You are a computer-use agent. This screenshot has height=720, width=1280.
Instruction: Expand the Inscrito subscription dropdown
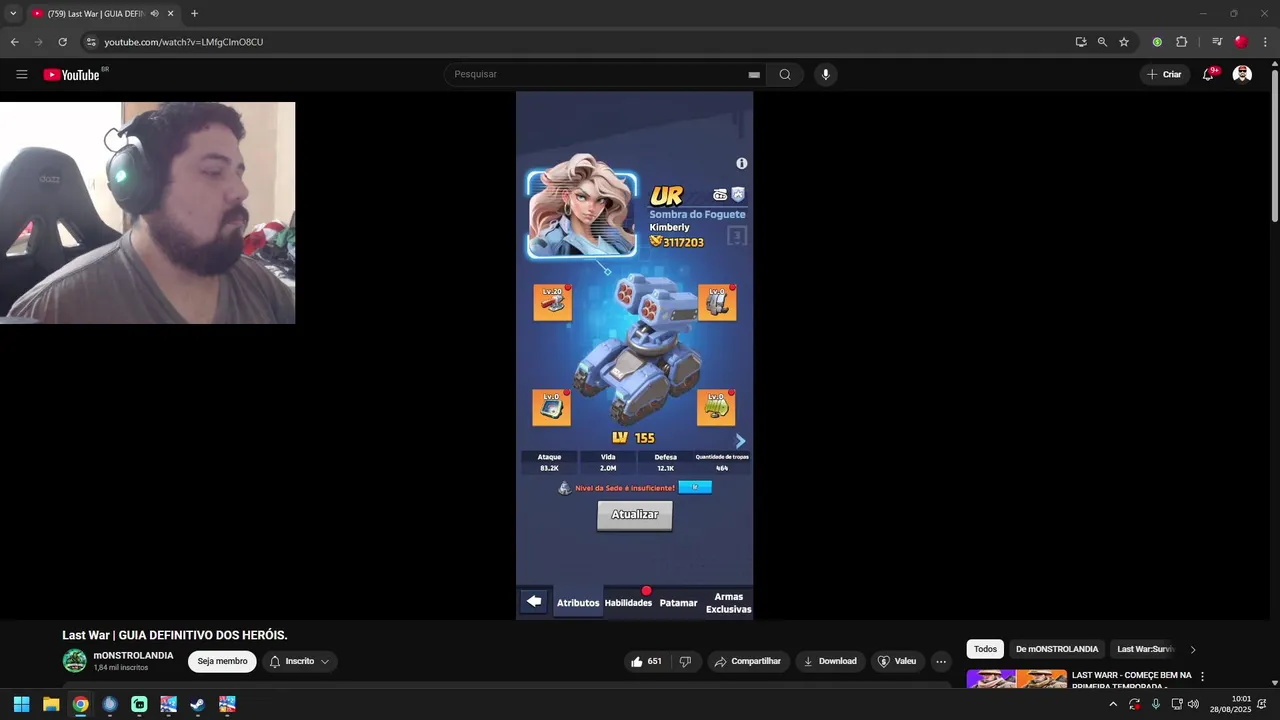(299, 661)
